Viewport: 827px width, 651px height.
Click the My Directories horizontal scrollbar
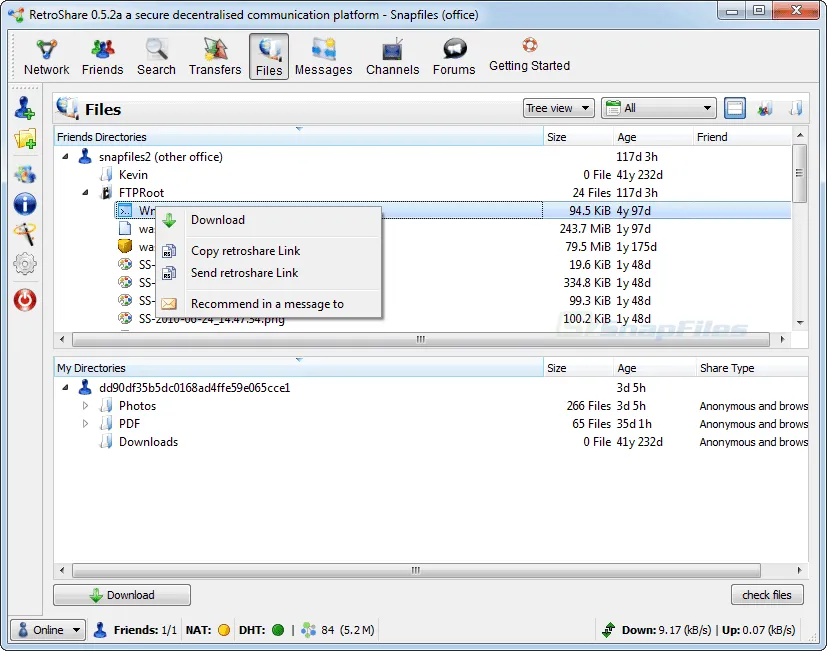click(x=416, y=570)
